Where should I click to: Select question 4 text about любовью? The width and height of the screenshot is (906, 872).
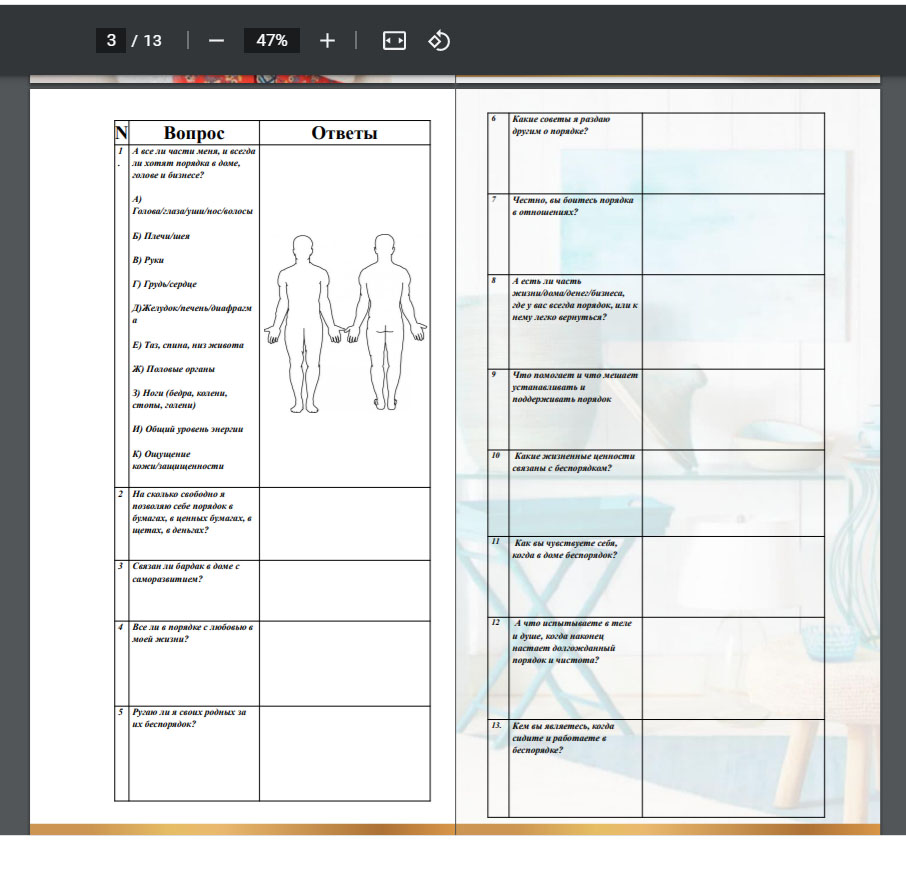(x=193, y=633)
